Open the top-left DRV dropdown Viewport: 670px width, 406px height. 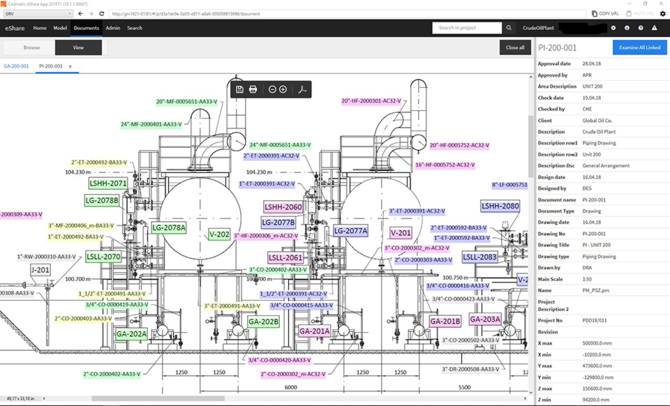click(38, 14)
